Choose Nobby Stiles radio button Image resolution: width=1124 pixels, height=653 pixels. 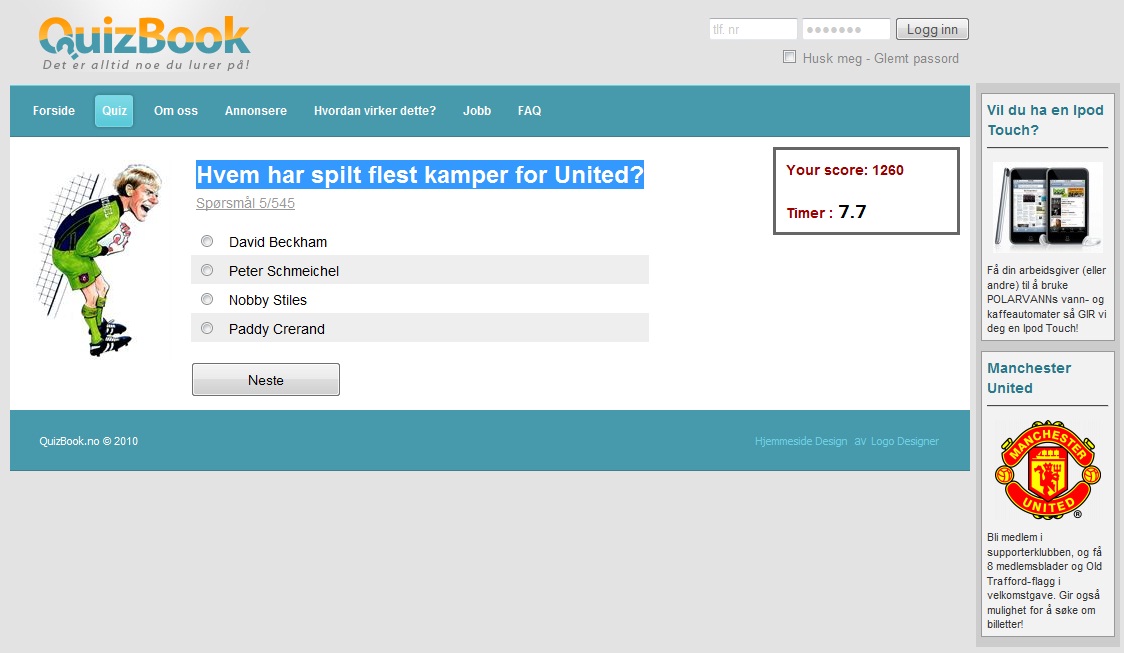click(207, 299)
